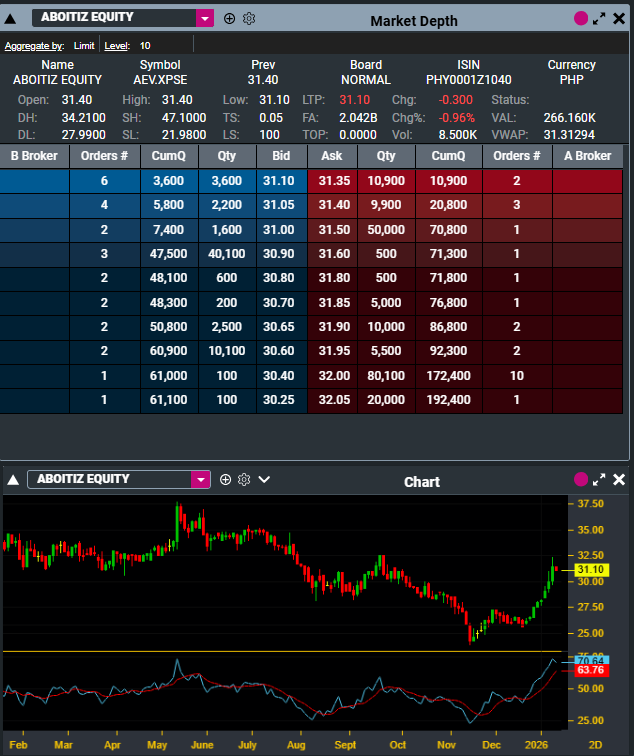Select ask quantity 80,100

(386, 376)
